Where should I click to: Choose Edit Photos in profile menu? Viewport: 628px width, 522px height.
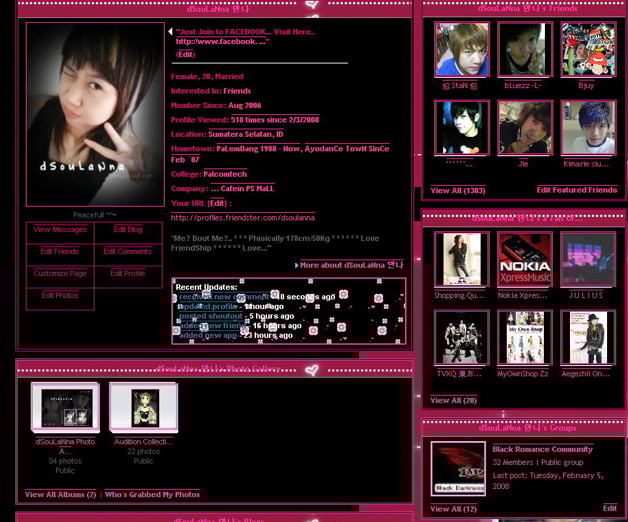click(x=60, y=296)
